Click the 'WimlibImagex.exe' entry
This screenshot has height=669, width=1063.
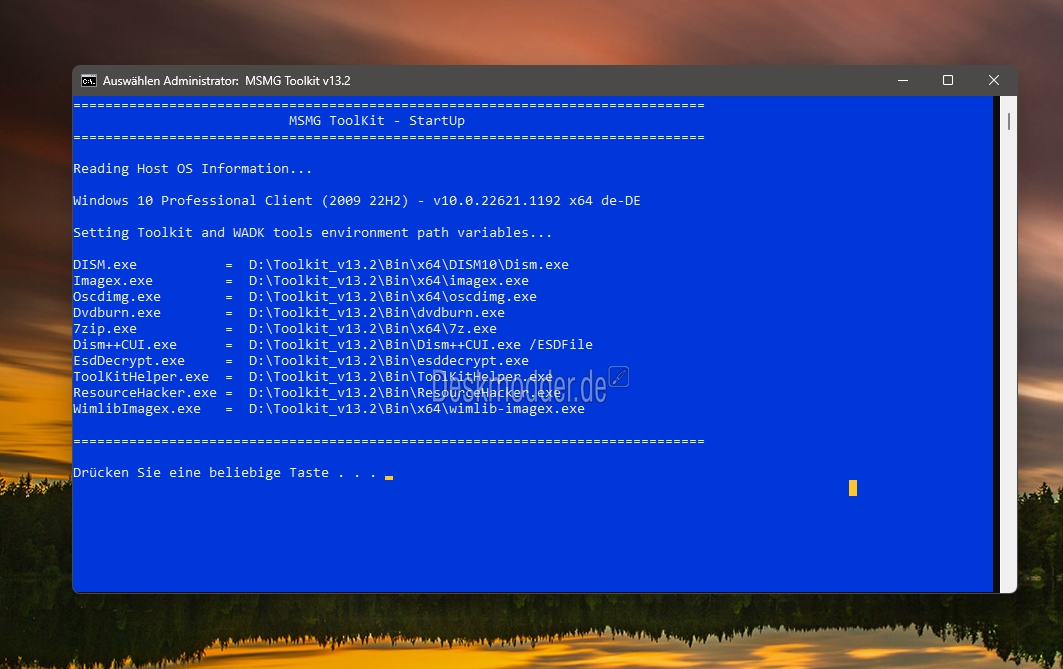coord(137,409)
